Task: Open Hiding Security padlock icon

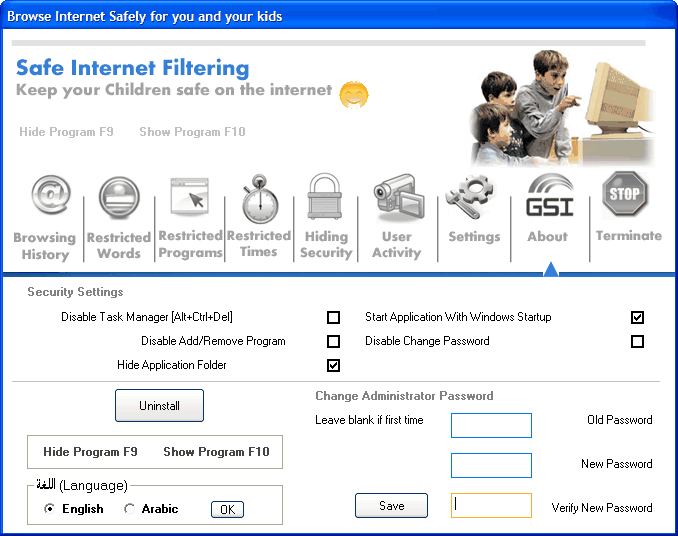Action: [x=325, y=197]
